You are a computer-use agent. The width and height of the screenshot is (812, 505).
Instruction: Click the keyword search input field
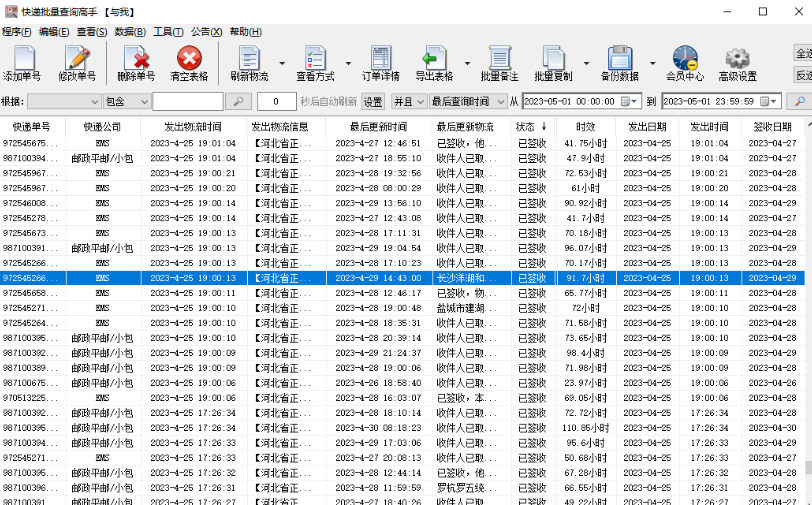coord(188,102)
